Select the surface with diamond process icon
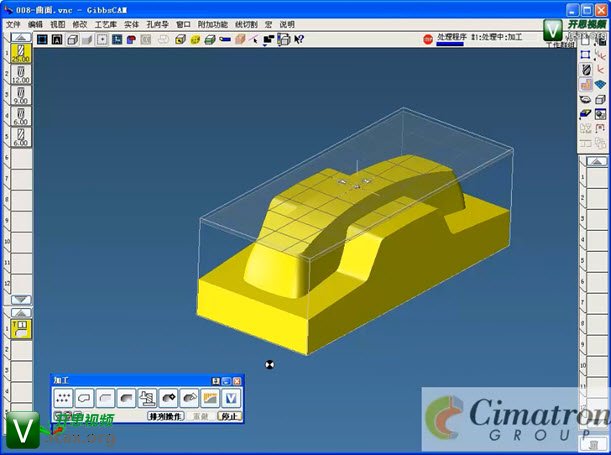 pyautogui.click(x=168, y=398)
